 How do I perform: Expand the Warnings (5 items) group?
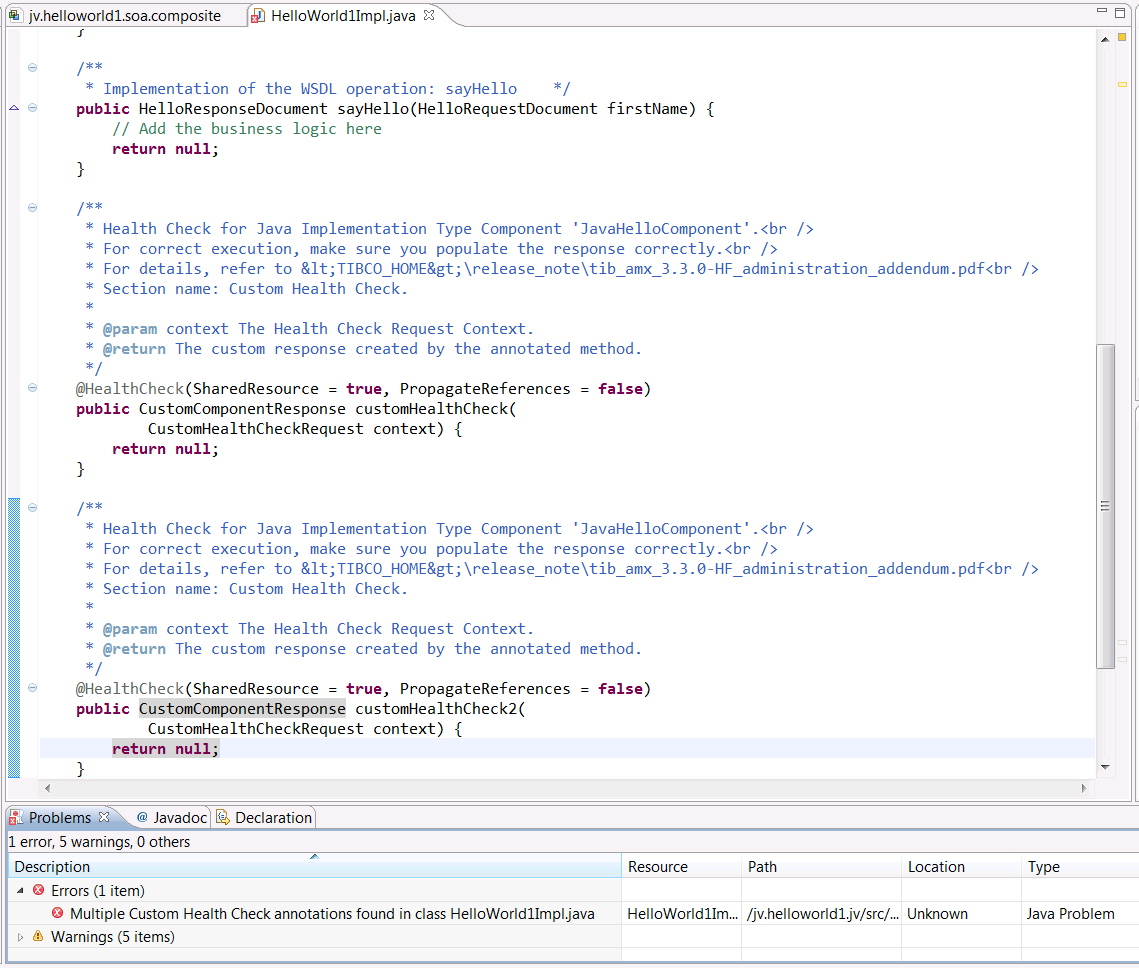click(x=21, y=937)
